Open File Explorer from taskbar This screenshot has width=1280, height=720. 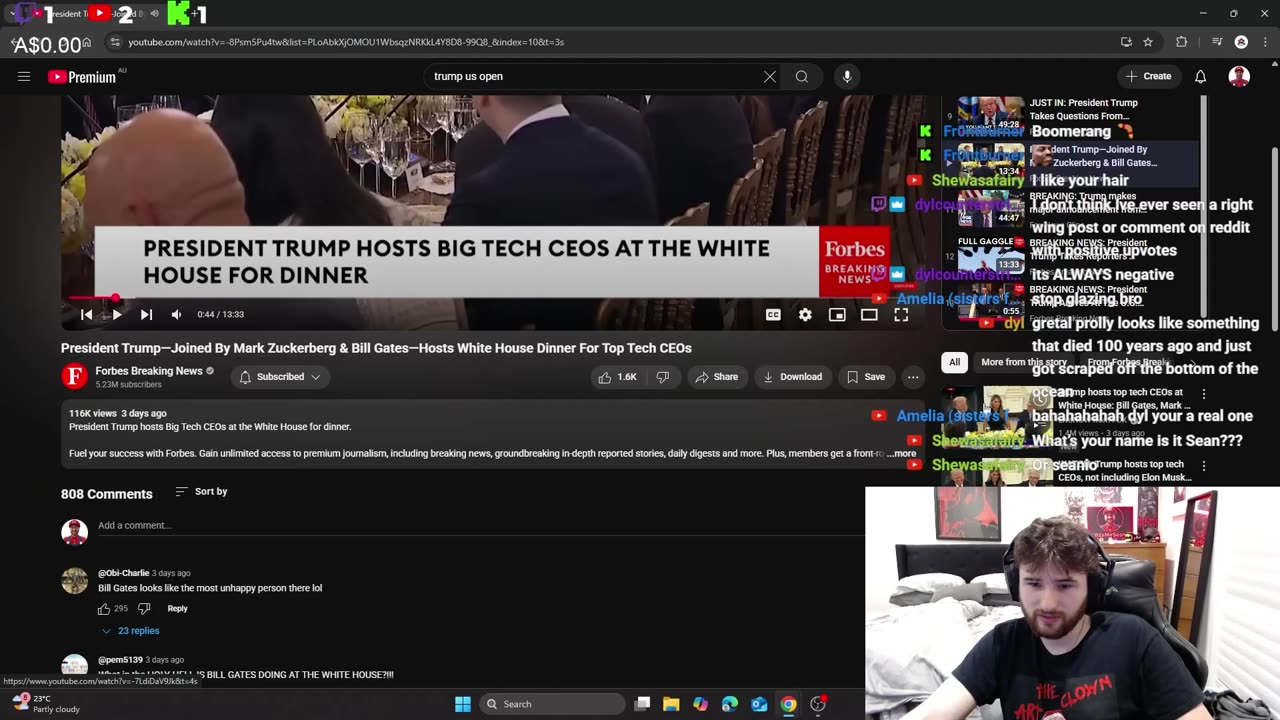(671, 704)
